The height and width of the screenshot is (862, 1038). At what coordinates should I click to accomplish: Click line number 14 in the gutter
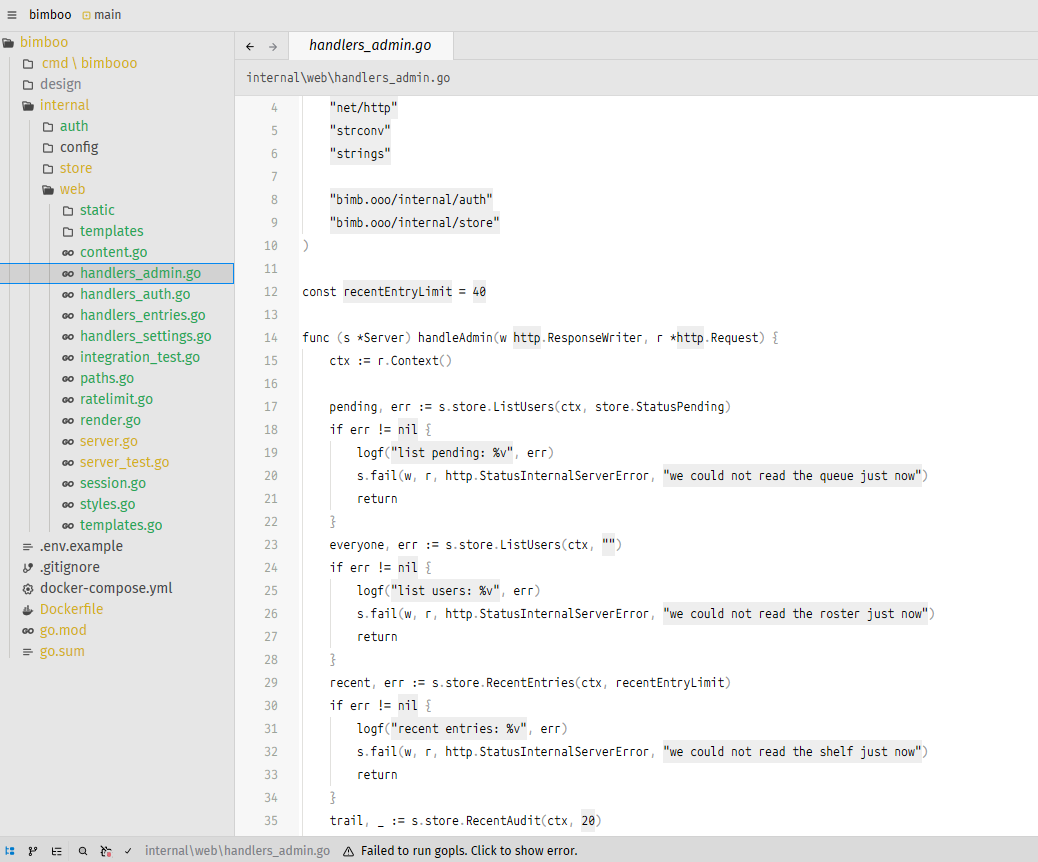(271, 338)
